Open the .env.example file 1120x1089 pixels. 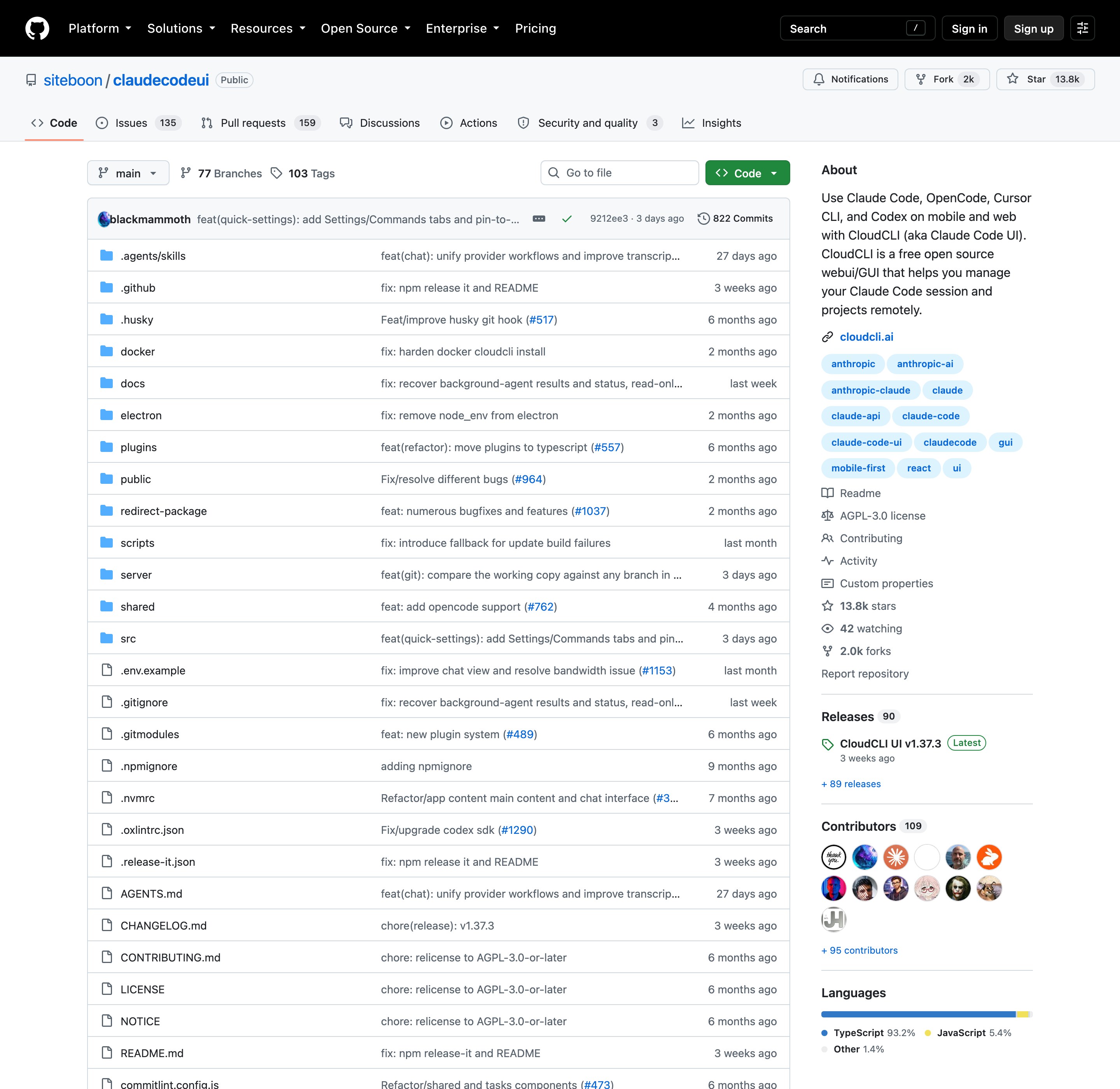(153, 671)
